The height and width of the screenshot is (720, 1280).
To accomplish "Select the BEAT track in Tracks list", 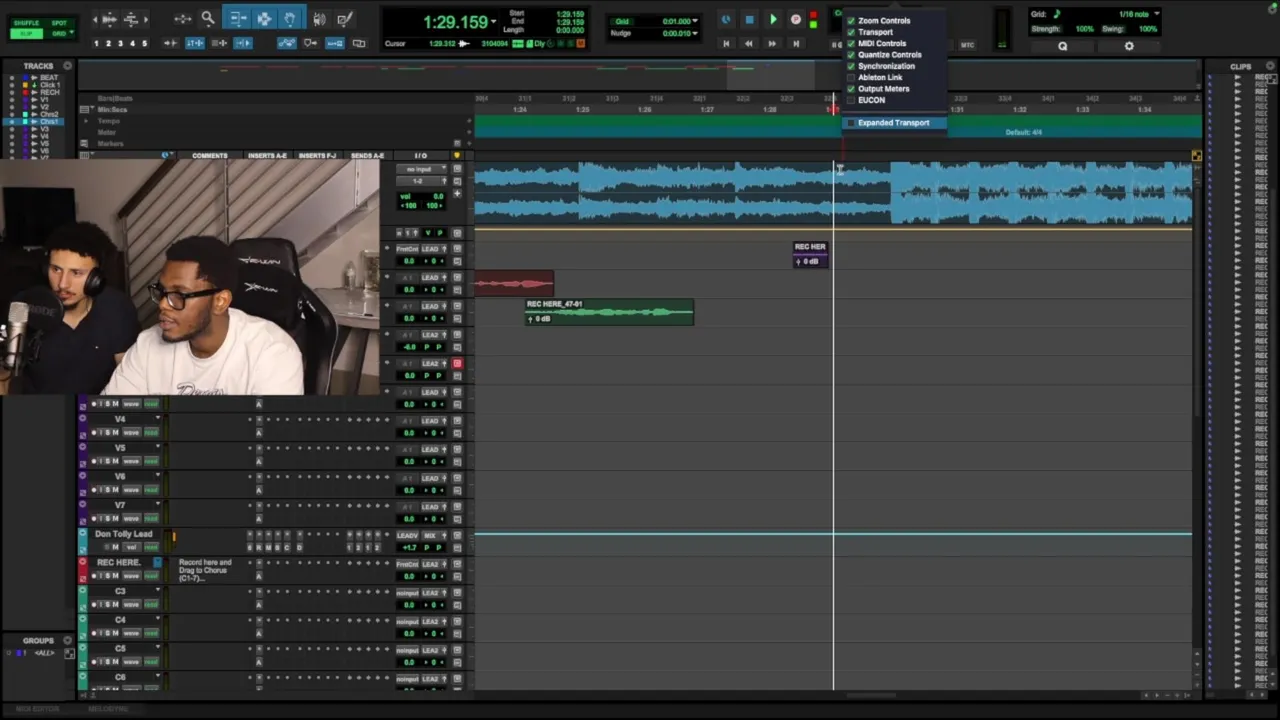I will click(x=48, y=77).
